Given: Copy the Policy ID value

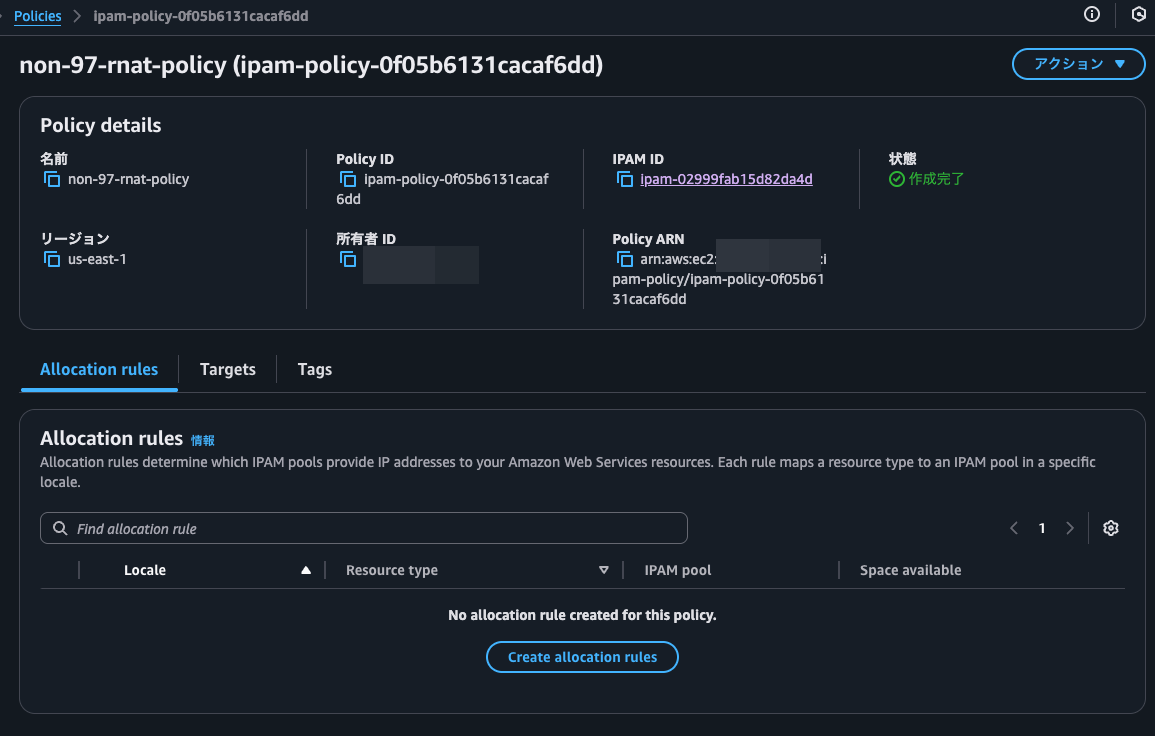Looking at the screenshot, I should coord(348,180).
